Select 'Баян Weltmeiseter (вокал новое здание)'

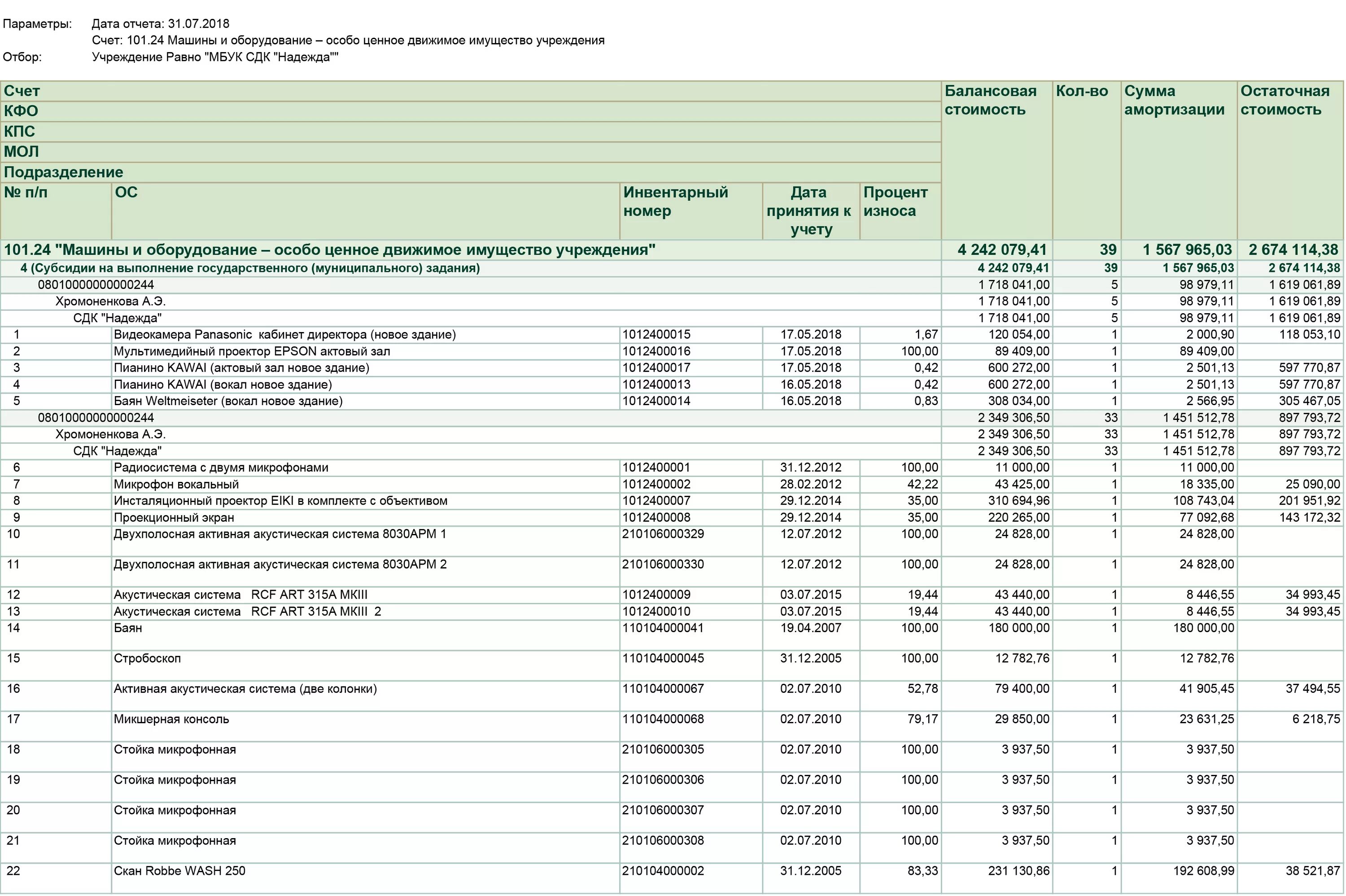pyautogui.click(x=228, y=401)
